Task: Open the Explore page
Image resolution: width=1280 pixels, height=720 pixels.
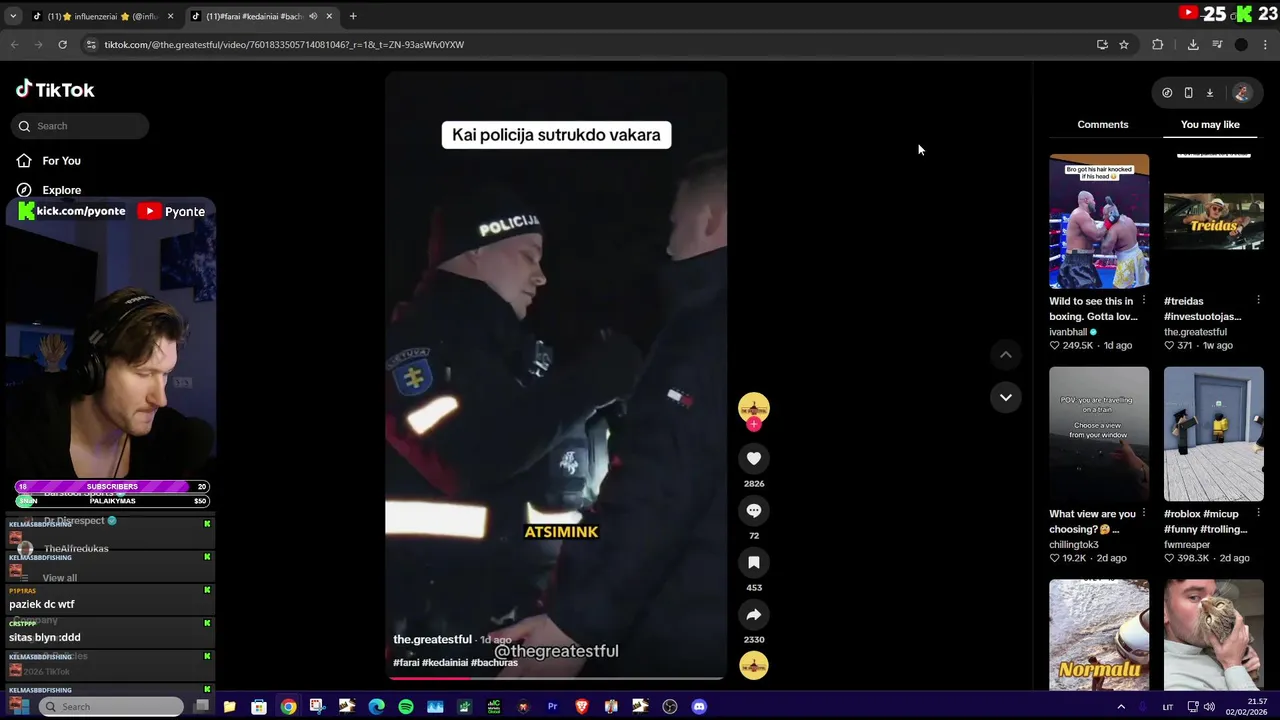Action: [61, 190]
